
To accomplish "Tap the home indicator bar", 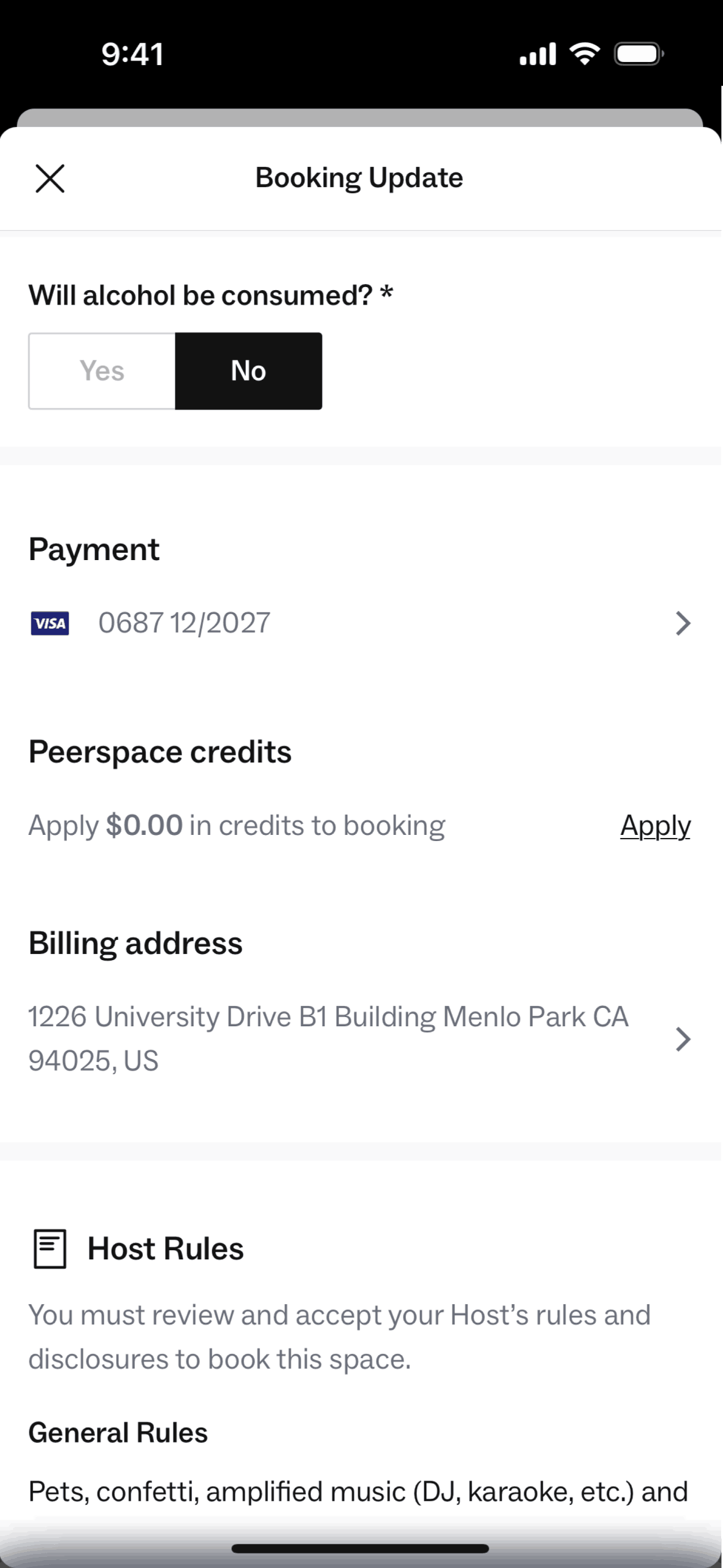I will point(360,1549).
